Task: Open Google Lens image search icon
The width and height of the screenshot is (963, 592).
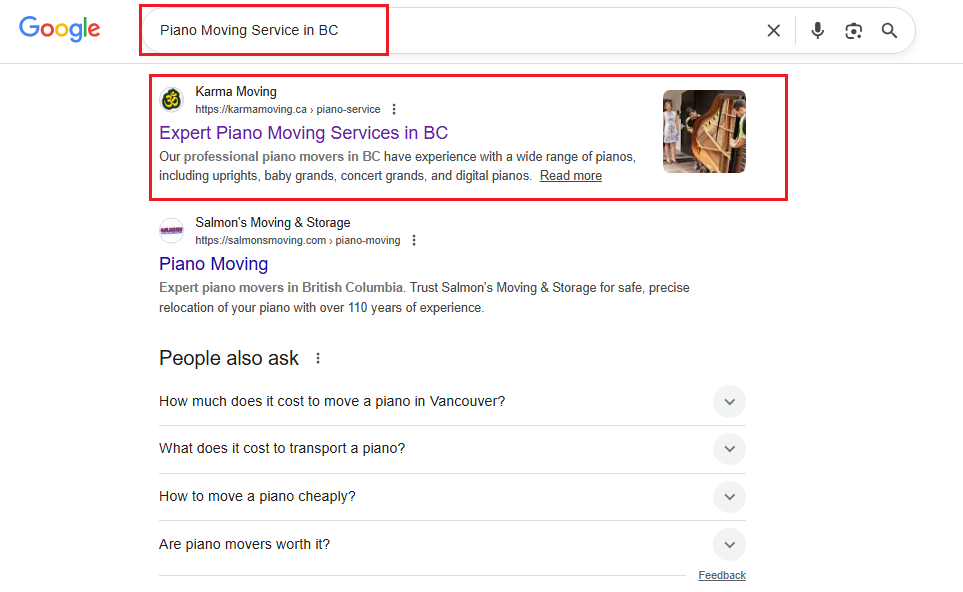Action: point(853,31)
